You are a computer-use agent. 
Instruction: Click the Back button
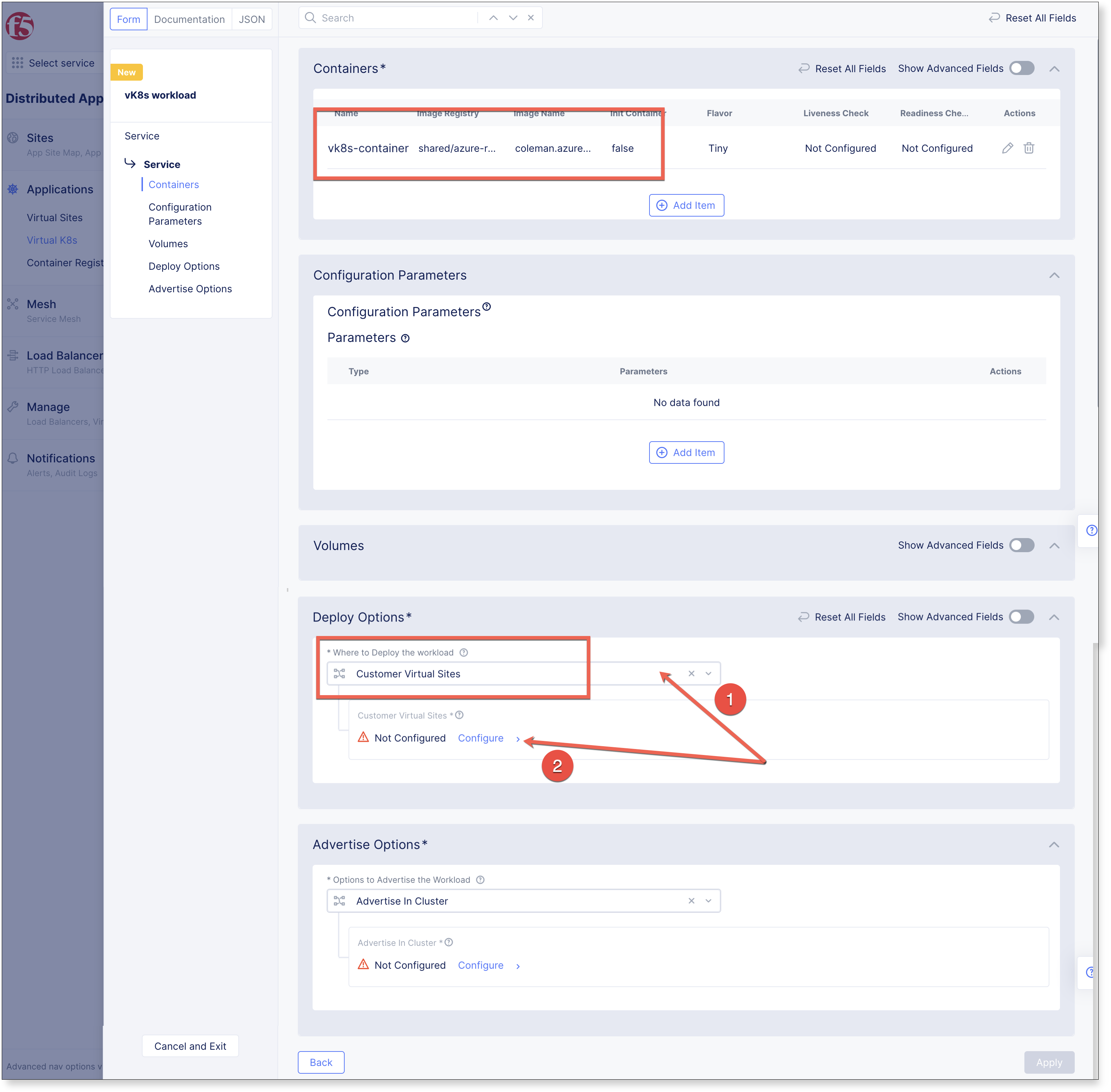321,1062
